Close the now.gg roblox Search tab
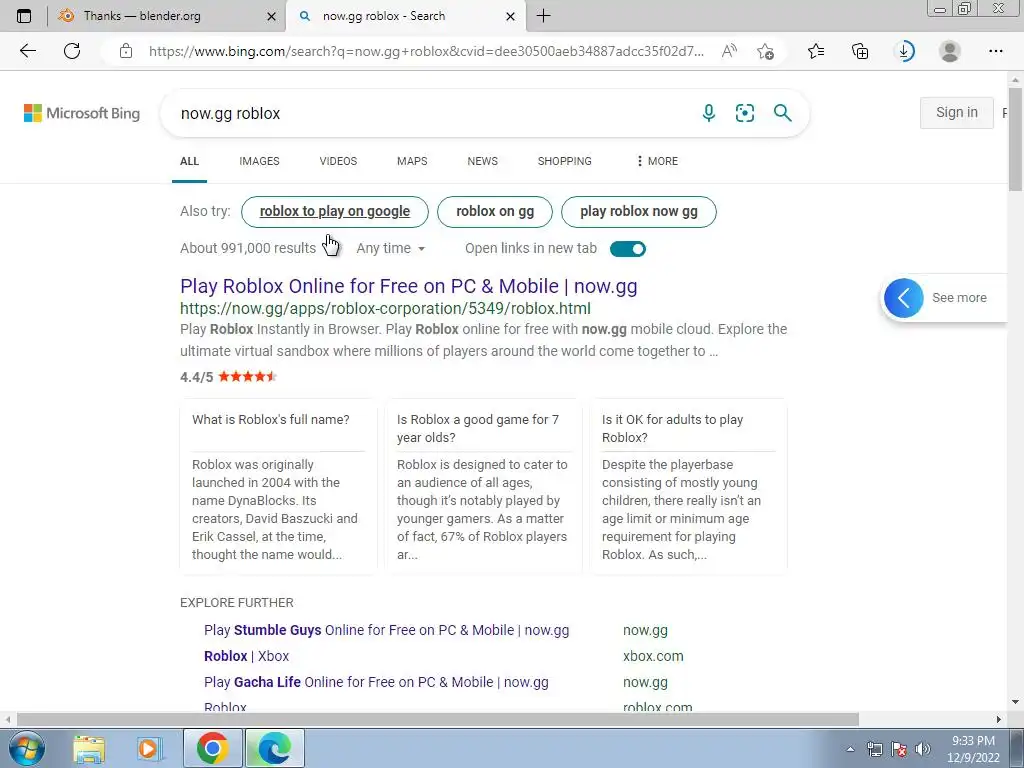1024x768 pixels. pyautogui.click(x=511, y=16)
